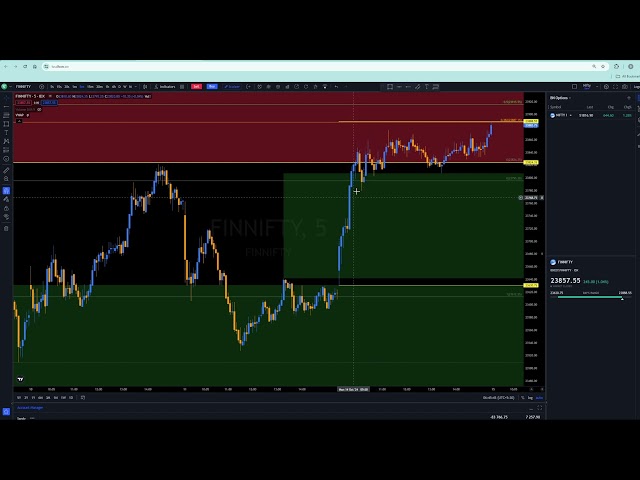Select the measure ruler tool
Screen dimensions: 640x480
pyautogui.click(x=6, y=170)
